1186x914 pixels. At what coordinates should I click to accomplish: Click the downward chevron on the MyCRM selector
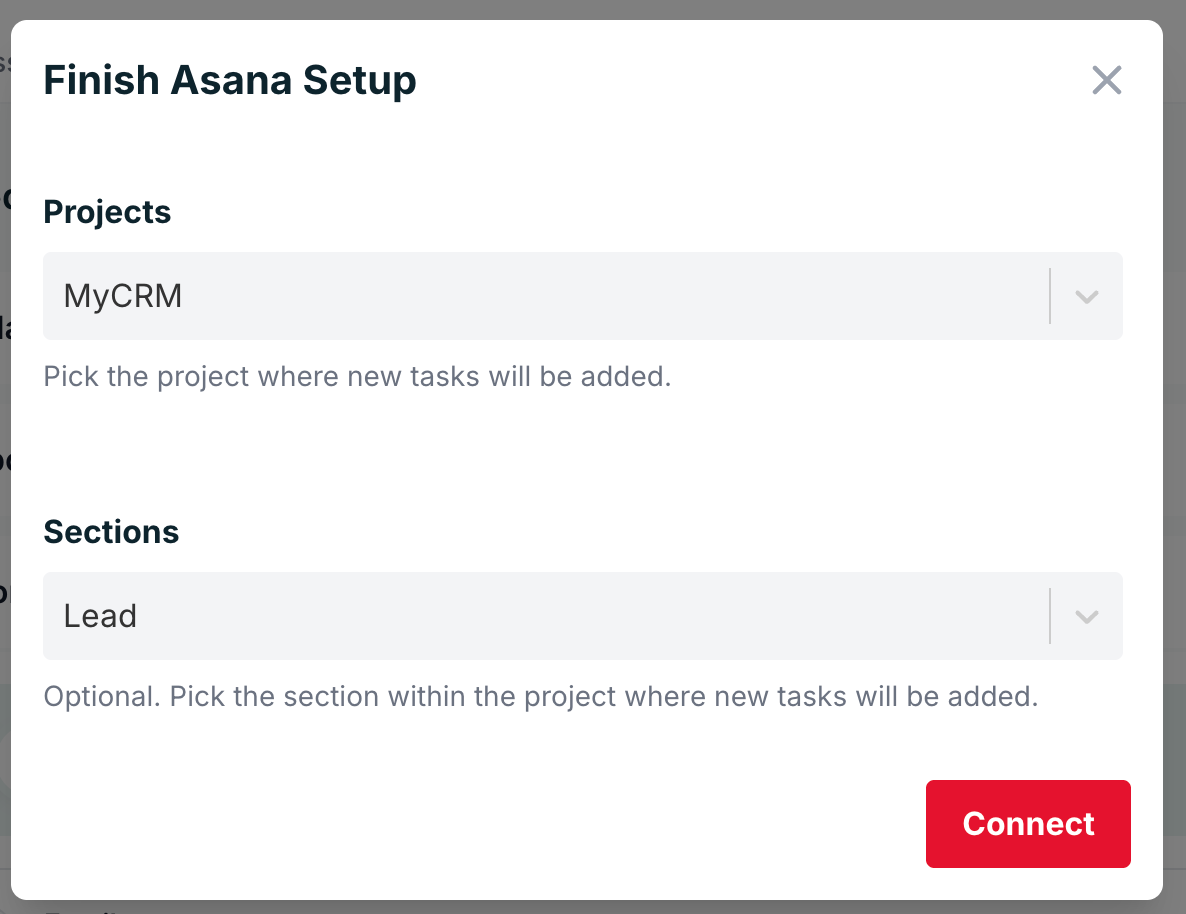click(x=1086, y=296)
